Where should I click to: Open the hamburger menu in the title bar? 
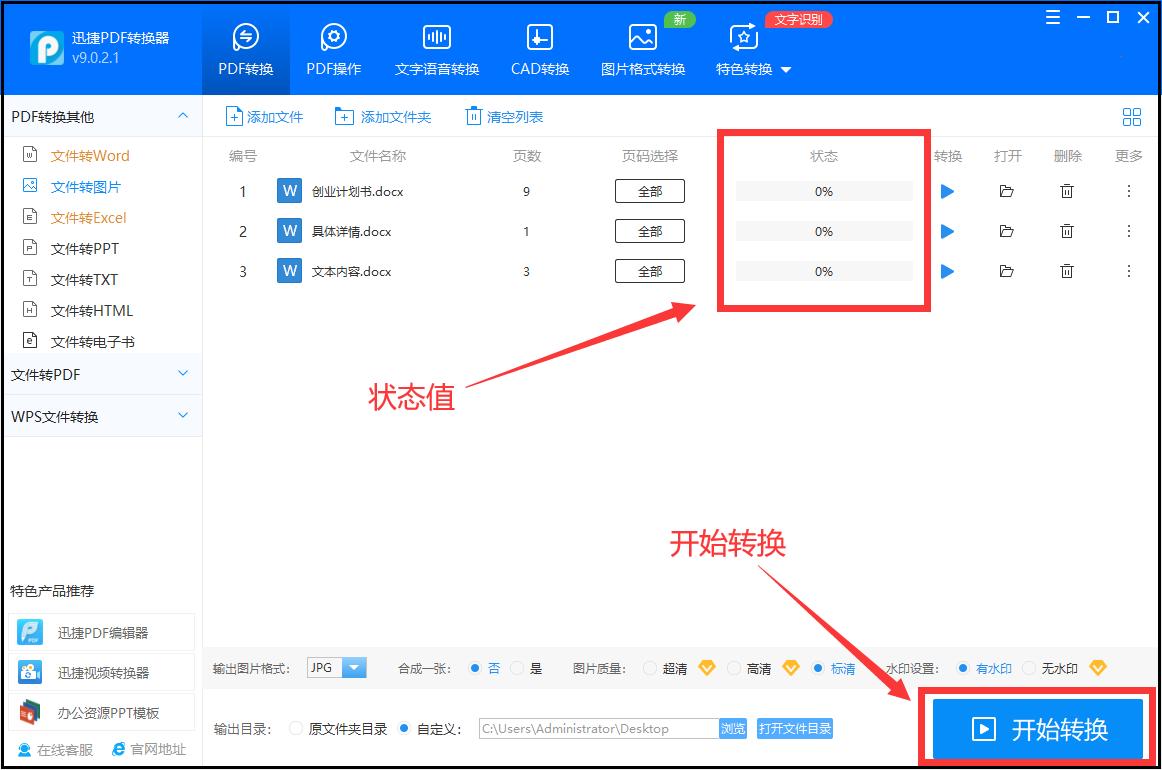pyautogui.click(x=1053, y=16)
